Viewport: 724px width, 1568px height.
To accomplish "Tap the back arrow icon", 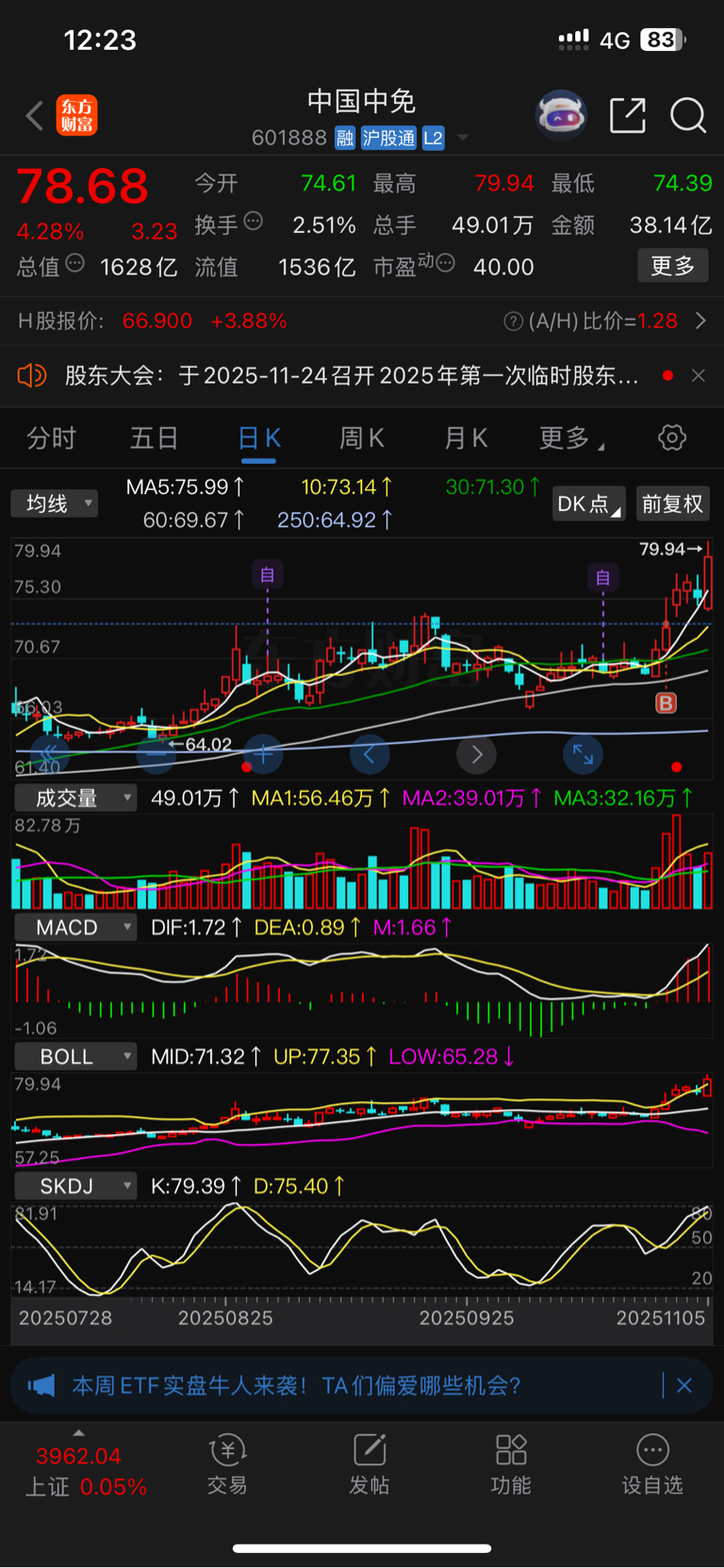I will click(x=35, y=116).
